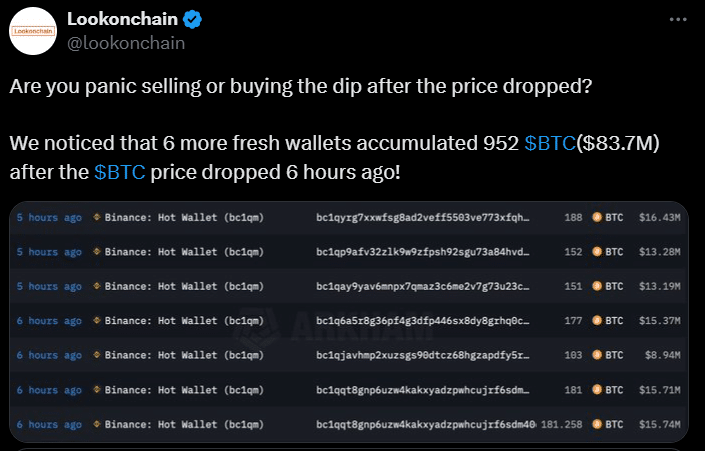Click the '6 hours ago' timestamp in the last row
The height and width of the screenshot is (451, 705).
(x=49, y=424)
